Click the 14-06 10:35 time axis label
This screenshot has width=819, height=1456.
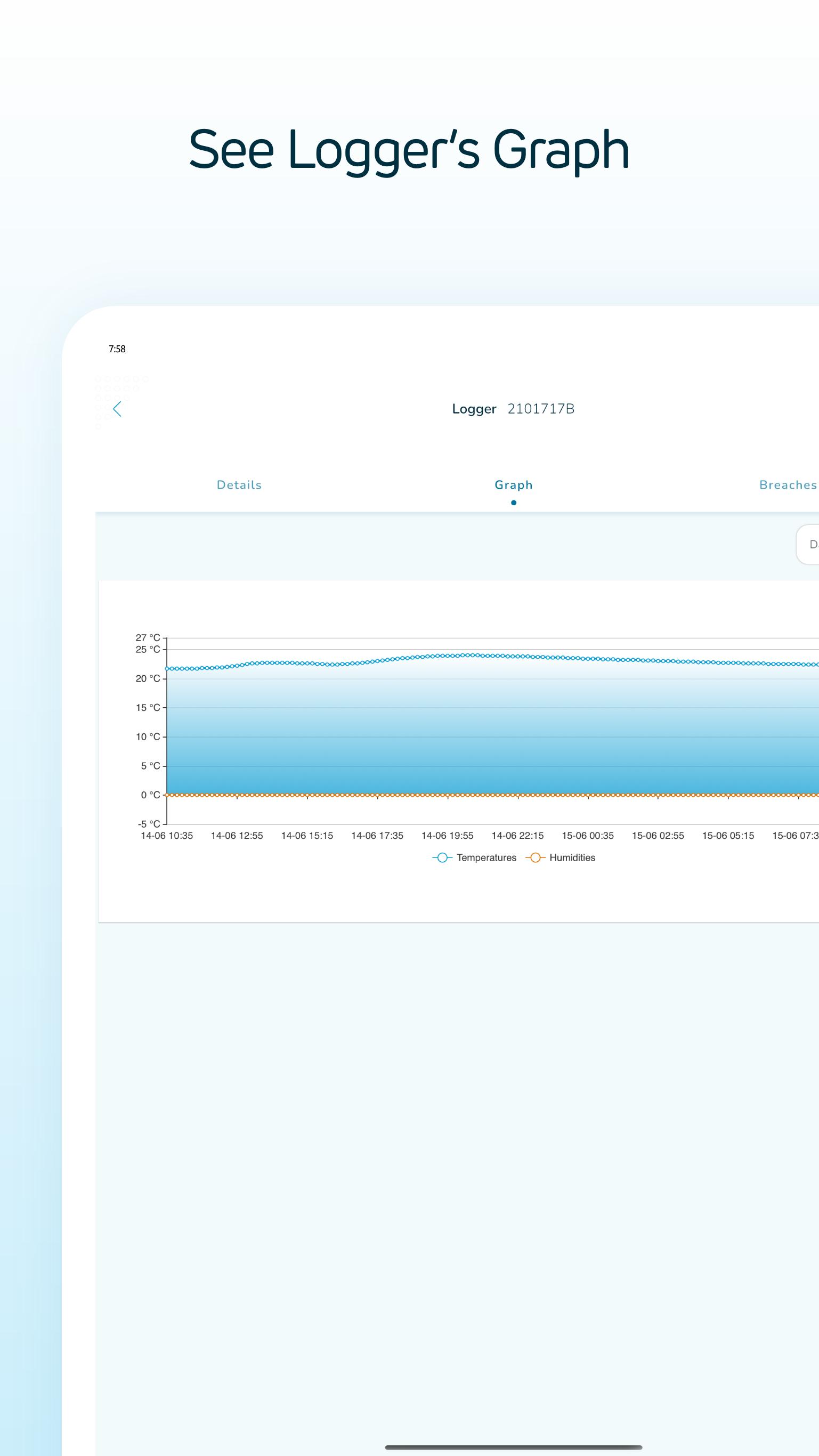[167, 836]
